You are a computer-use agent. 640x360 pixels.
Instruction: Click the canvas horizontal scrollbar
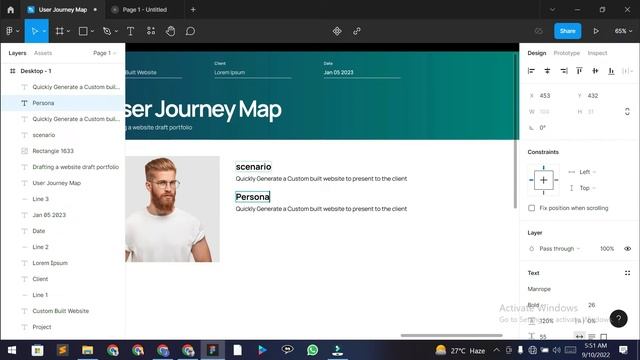451,336
